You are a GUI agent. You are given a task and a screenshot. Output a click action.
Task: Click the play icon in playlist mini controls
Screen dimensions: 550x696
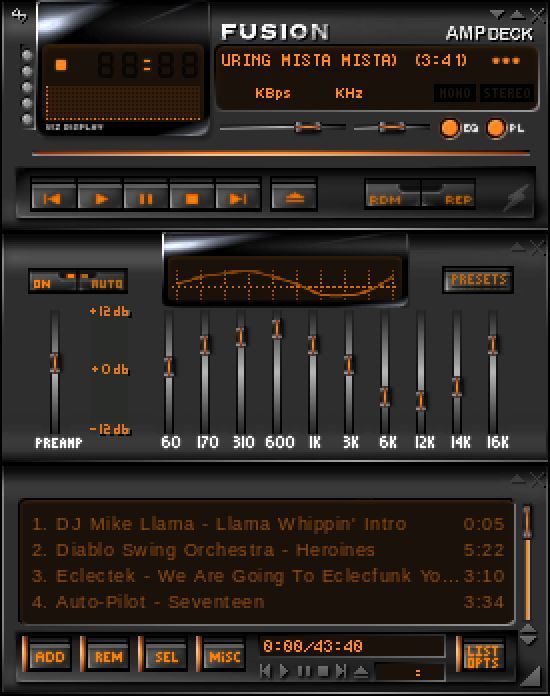tap(284, 671)
